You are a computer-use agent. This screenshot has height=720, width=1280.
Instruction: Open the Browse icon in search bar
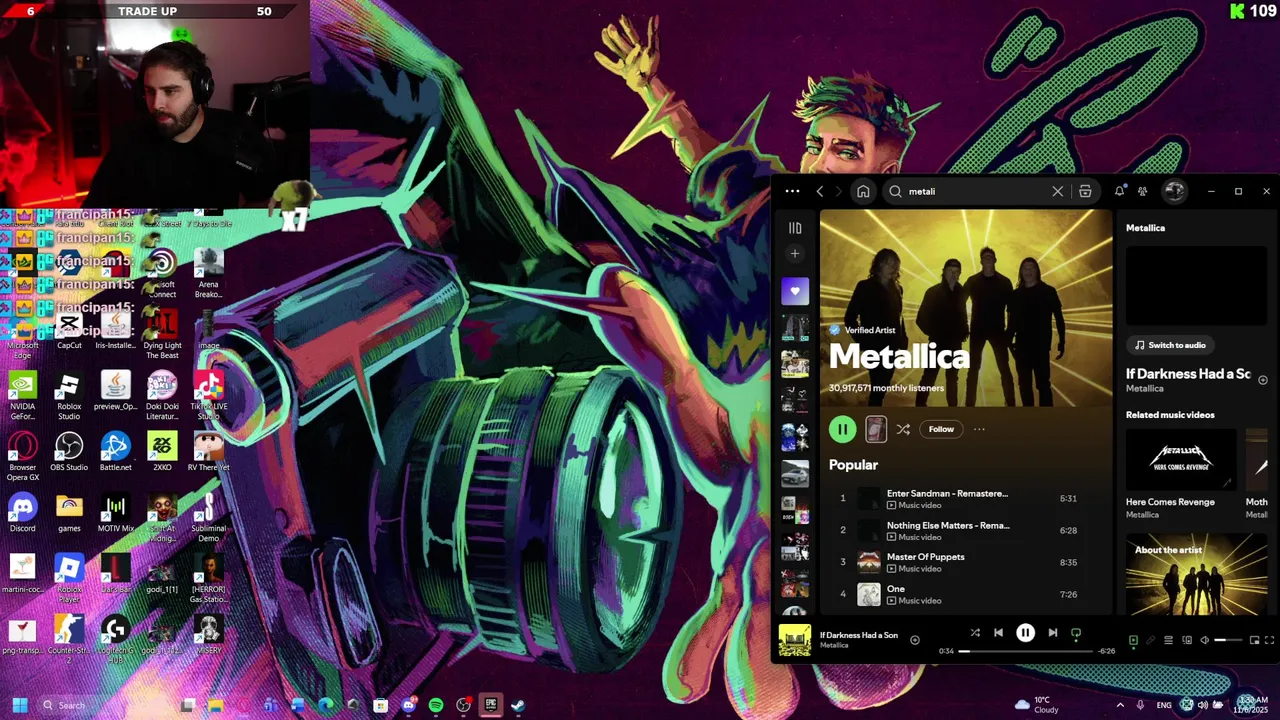(1085, 191)
